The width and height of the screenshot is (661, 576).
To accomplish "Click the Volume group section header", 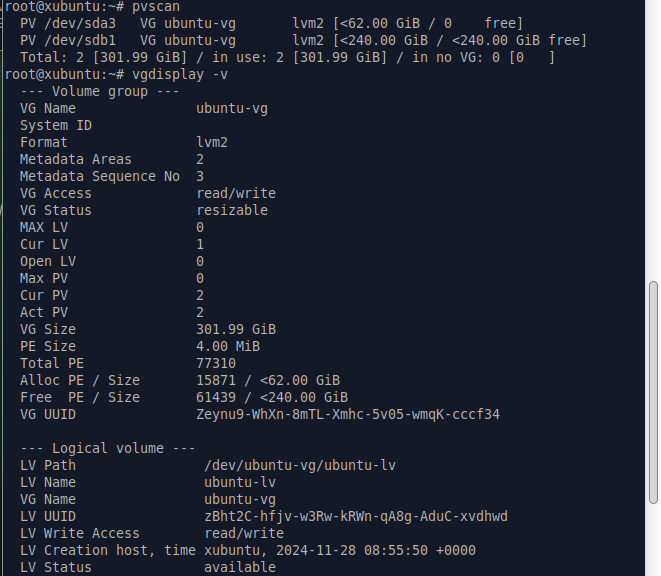I will click(99, 92).
